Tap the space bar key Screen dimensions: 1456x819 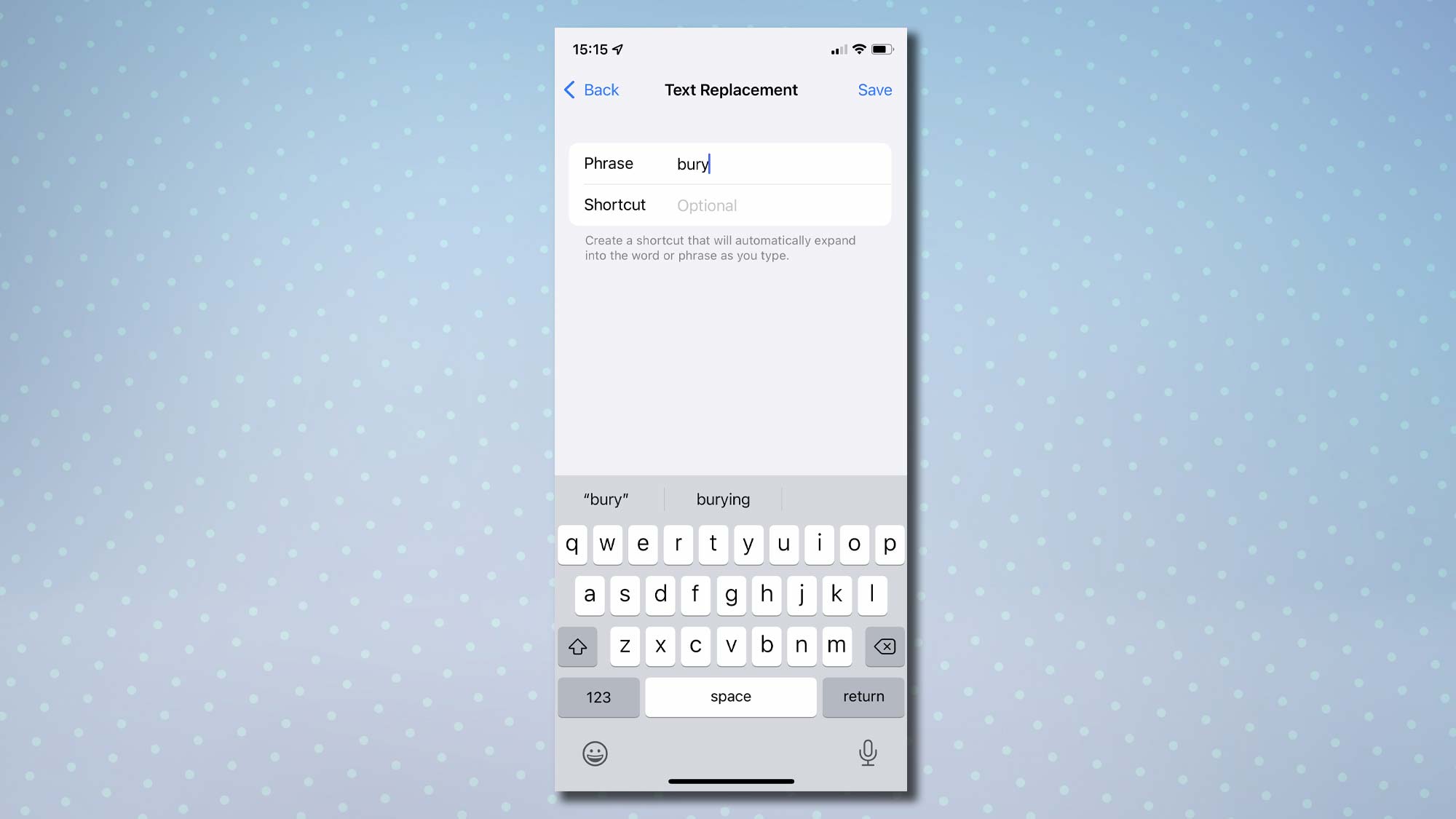(730, 696)
